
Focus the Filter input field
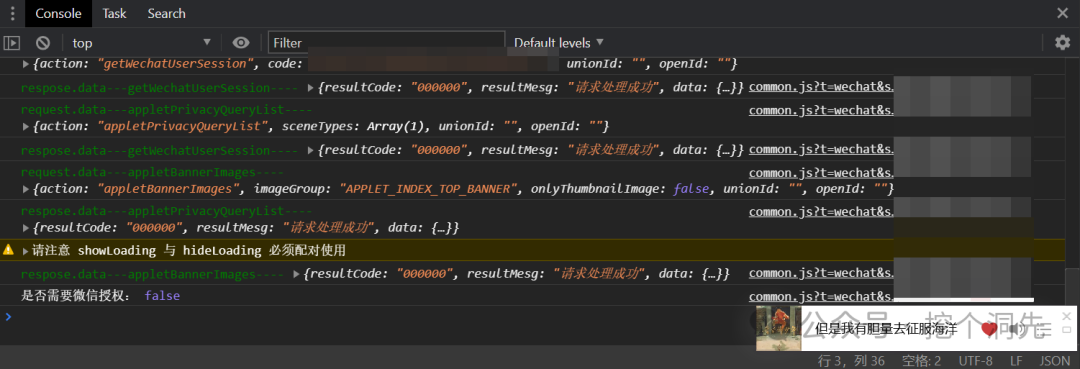386,43
